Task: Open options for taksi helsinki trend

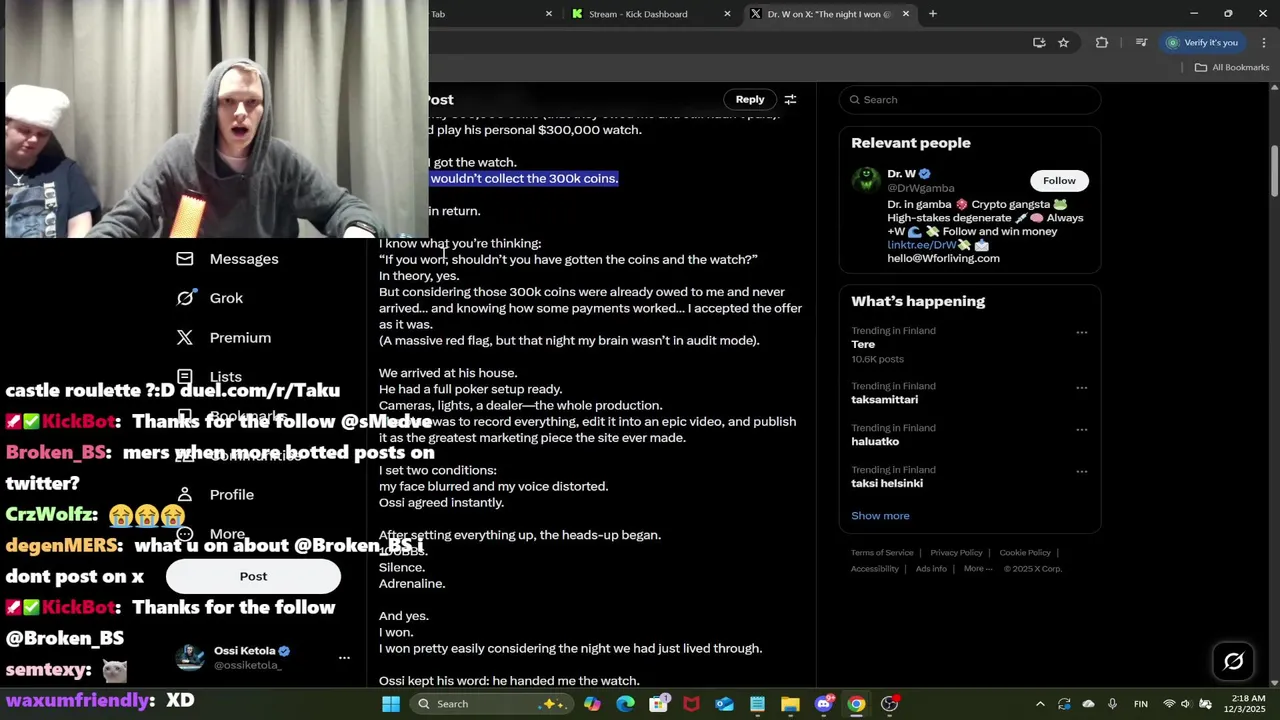Action: tap(1081, 471)
